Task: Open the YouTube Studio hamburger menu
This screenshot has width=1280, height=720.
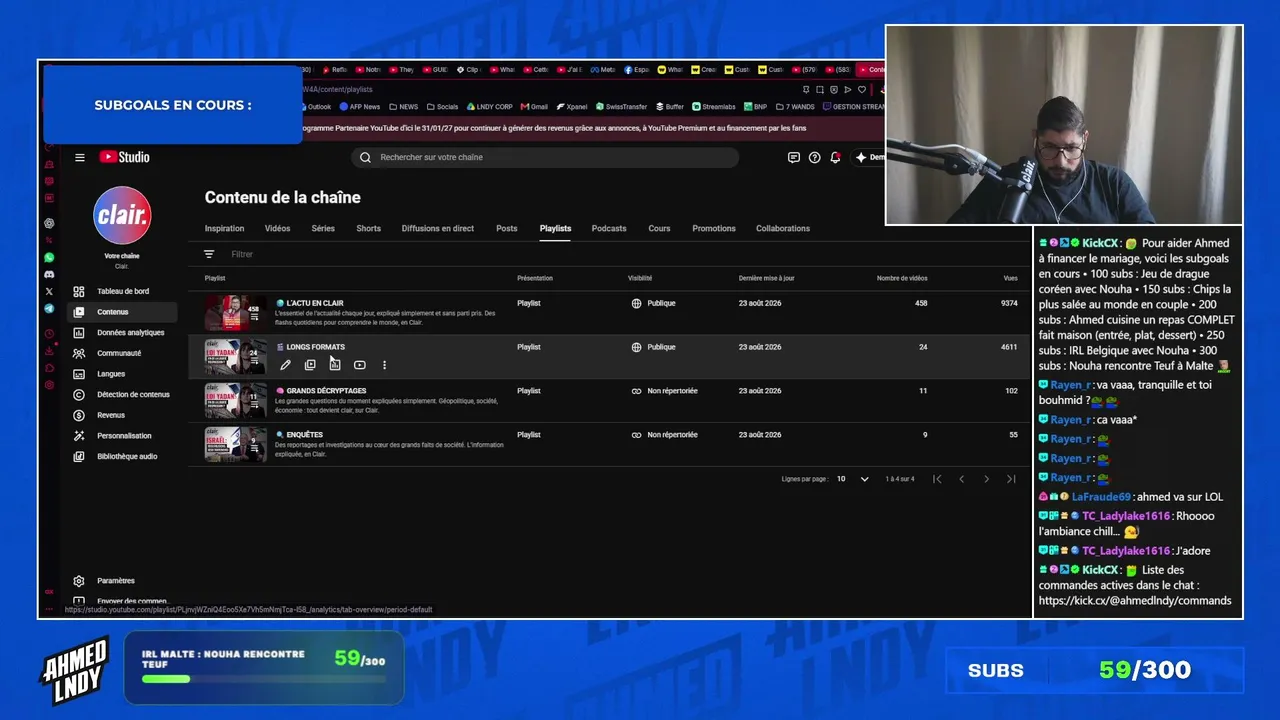Action: [80, 157]
